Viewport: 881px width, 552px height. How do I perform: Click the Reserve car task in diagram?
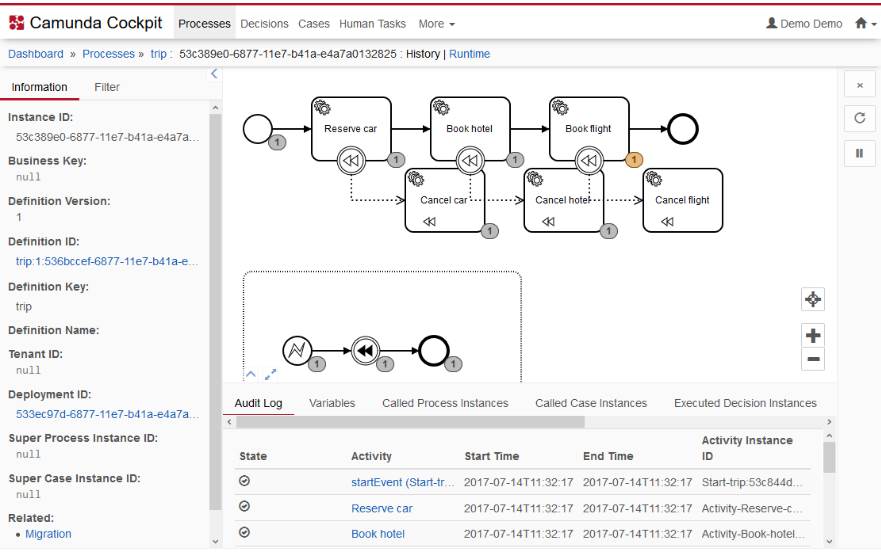point(350,128)
